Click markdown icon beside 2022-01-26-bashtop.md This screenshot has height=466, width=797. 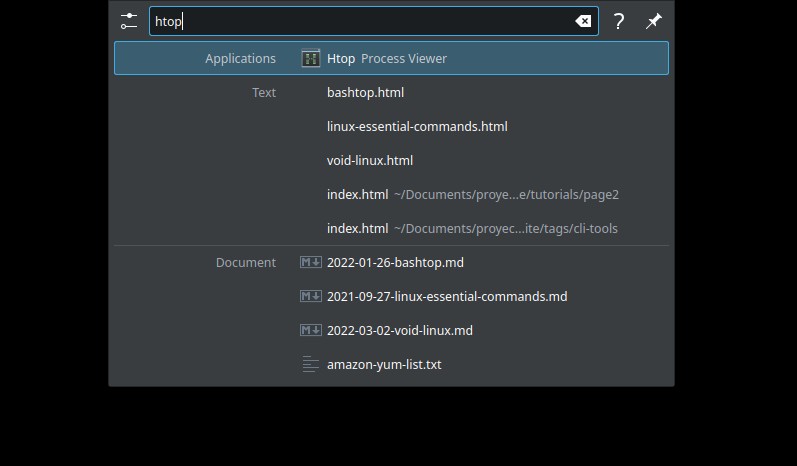(x=311, y=262)
